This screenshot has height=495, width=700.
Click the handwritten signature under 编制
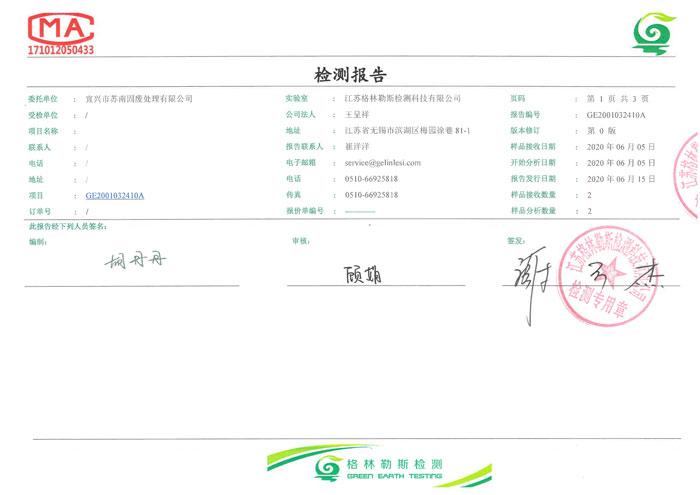tap(138, 261)
